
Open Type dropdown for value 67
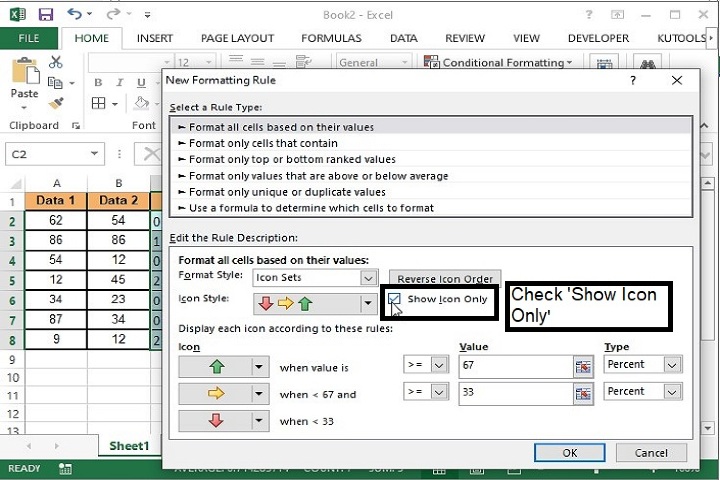click(672, 365)
